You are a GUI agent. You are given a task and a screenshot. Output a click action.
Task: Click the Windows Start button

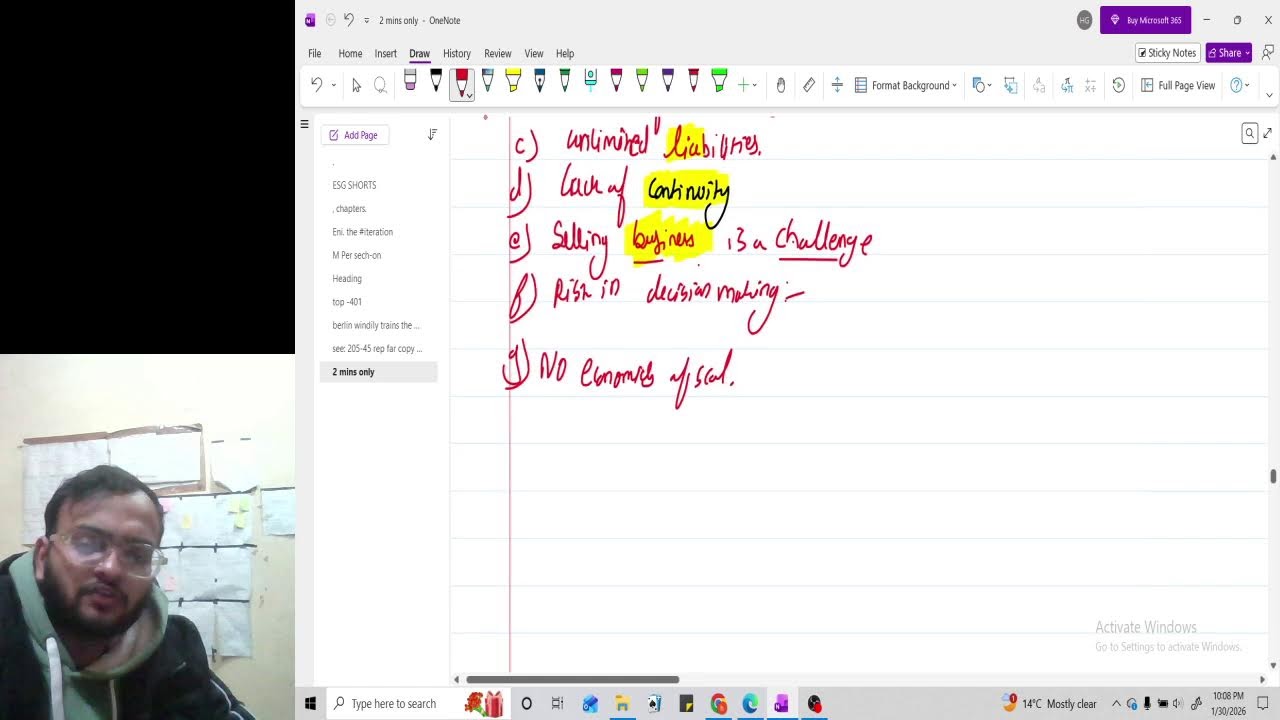click(310, 704)
